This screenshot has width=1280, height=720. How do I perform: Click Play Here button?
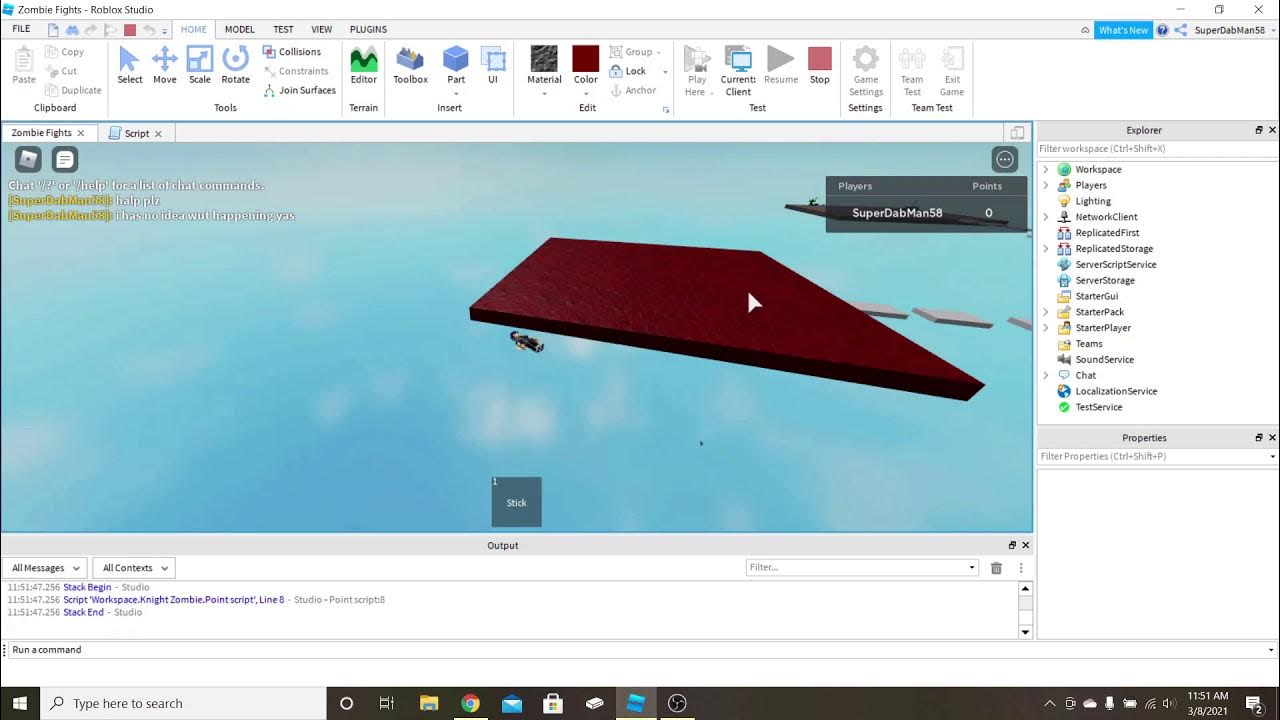697,70
